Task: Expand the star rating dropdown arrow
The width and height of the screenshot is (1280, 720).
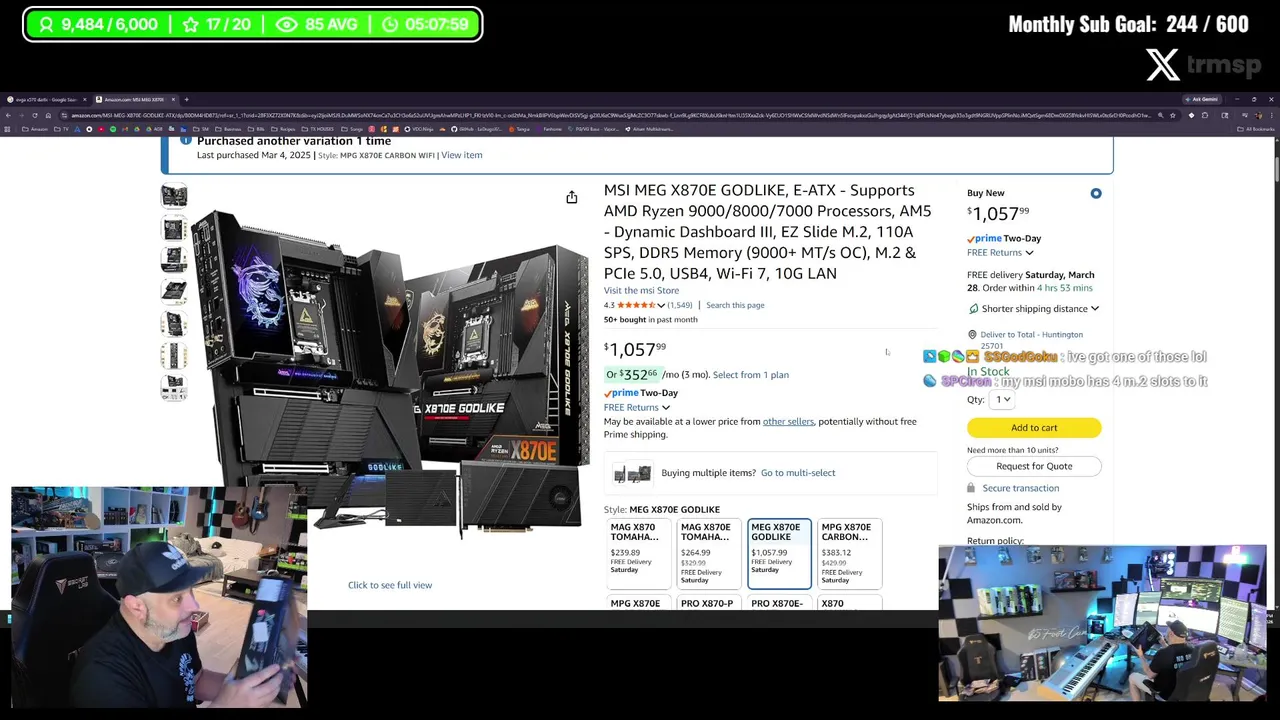Action: coord(661,305)
